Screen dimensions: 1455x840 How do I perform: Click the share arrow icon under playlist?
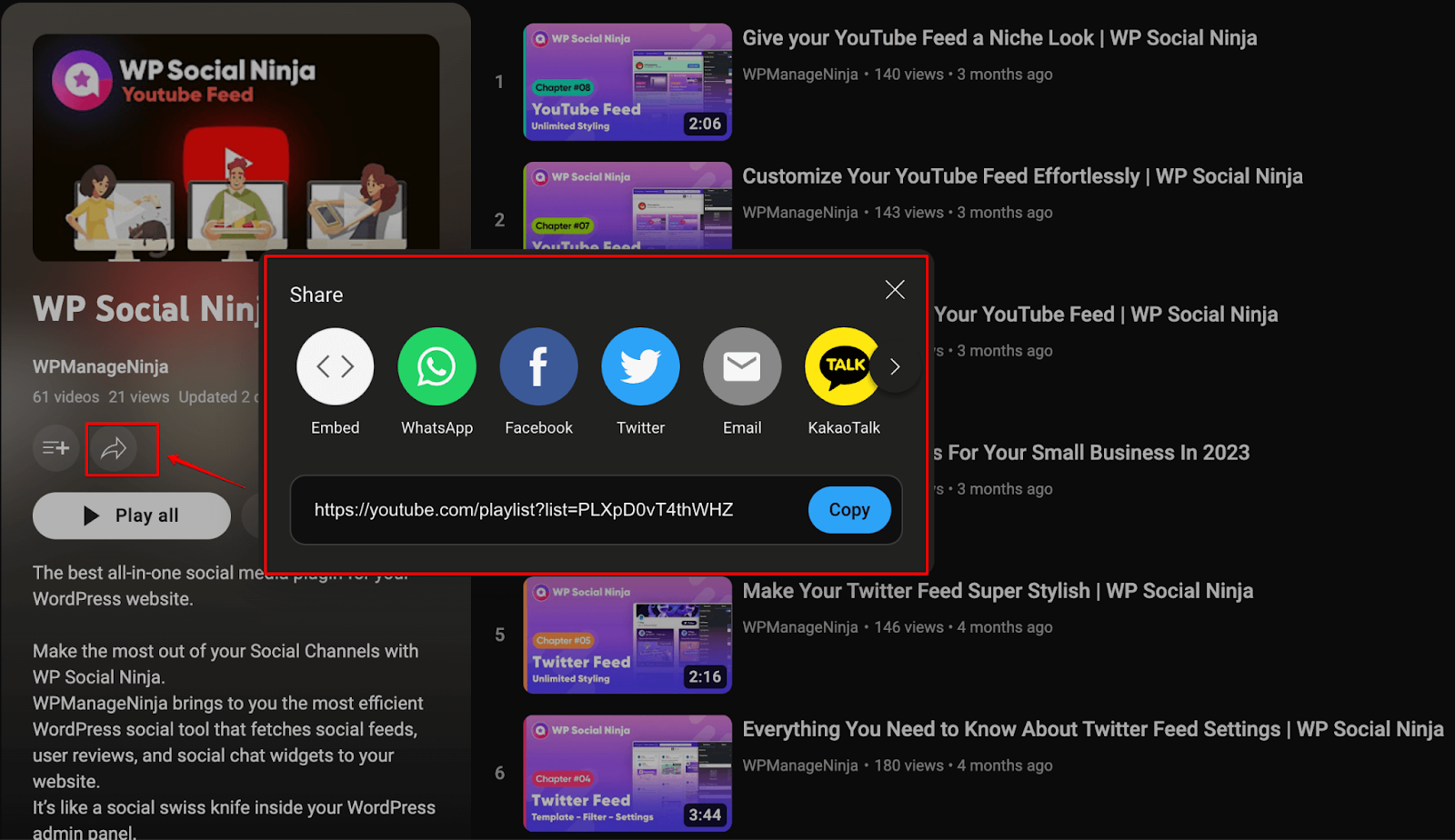coord(114,448)
